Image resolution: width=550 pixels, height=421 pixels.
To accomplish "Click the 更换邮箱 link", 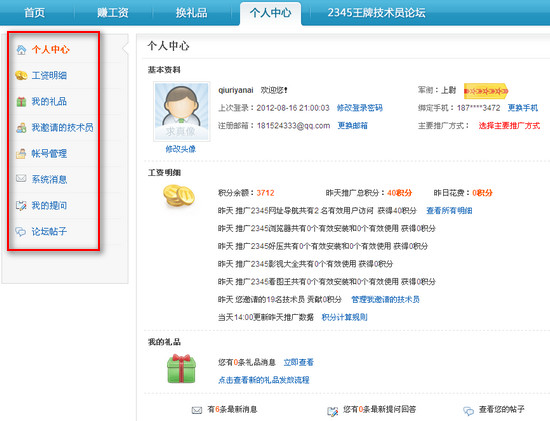I will pos(353,126).
